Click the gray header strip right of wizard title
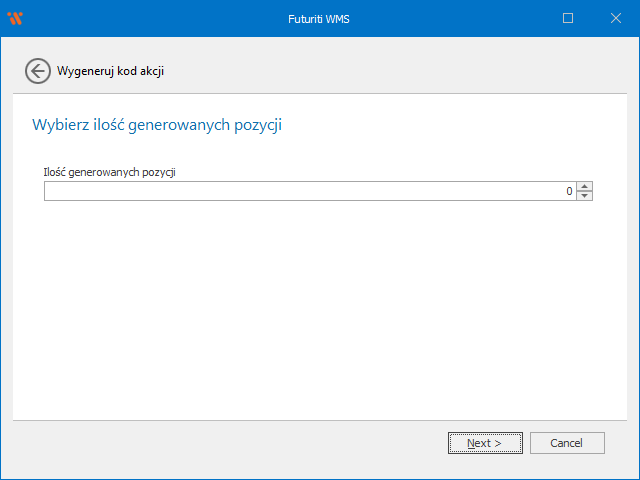640x480 pixels. pyautogui.click(x=400, y=70)
